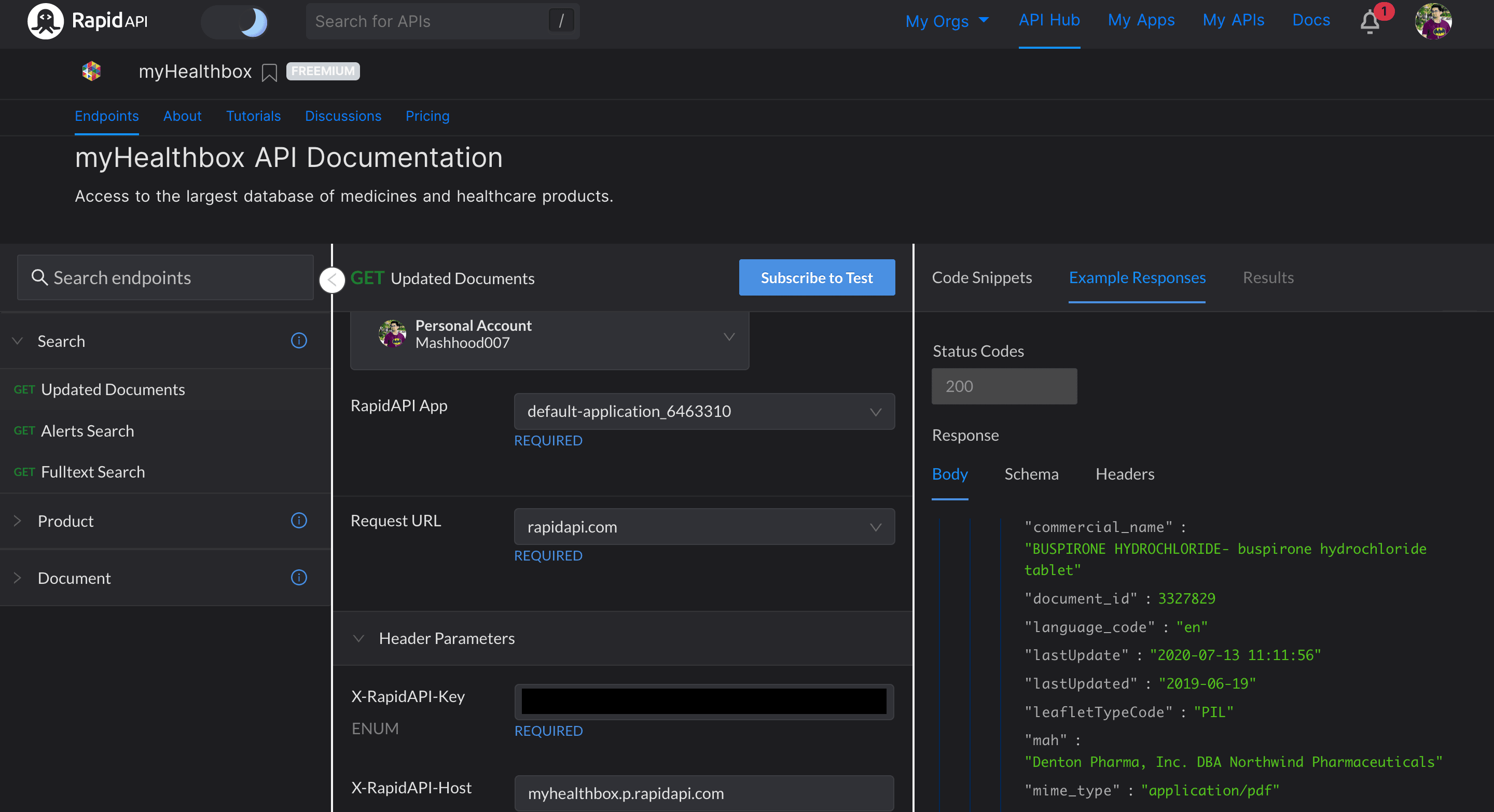
Task: Collapse the Search endpoint group
Action: point(18,341)
